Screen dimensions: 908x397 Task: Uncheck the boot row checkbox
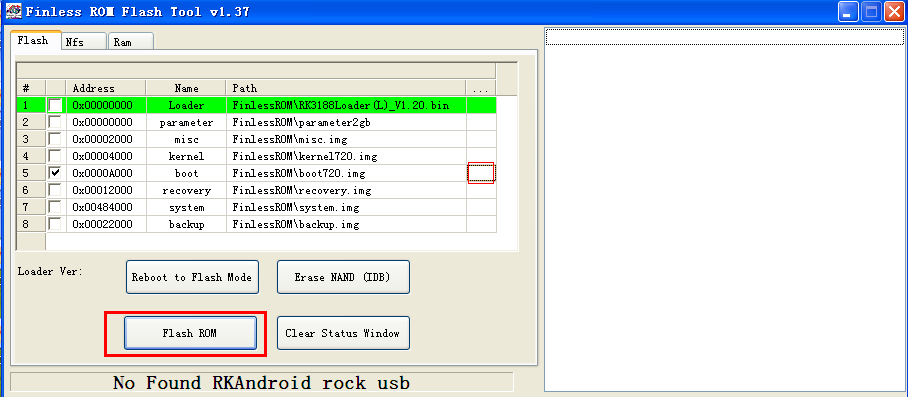coord(56,173)
